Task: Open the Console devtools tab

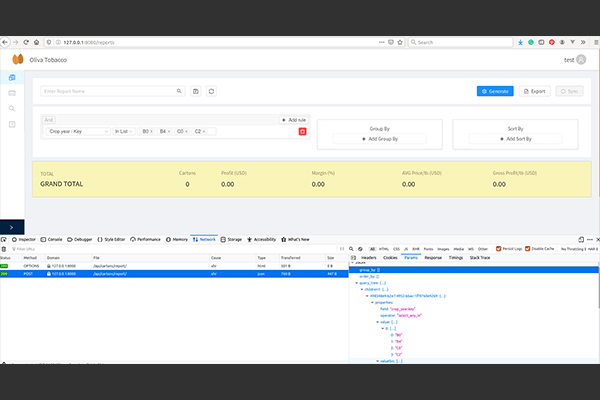Action: point(52,240)
